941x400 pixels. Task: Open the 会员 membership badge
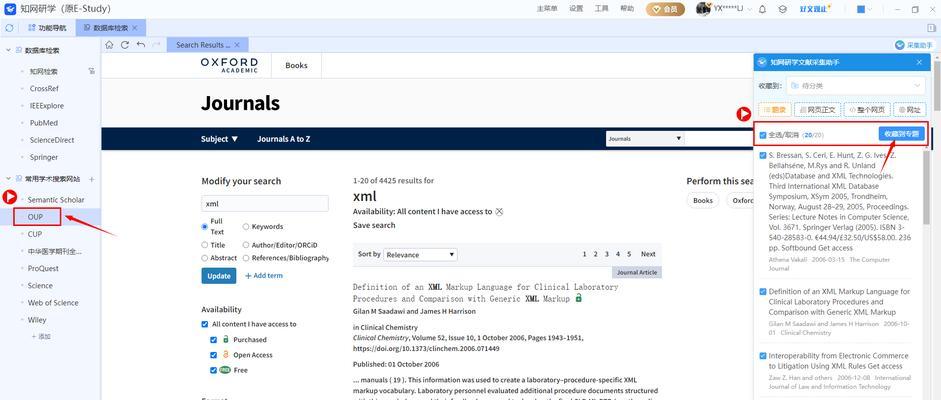pyautogui.click(x=665, y=9)
